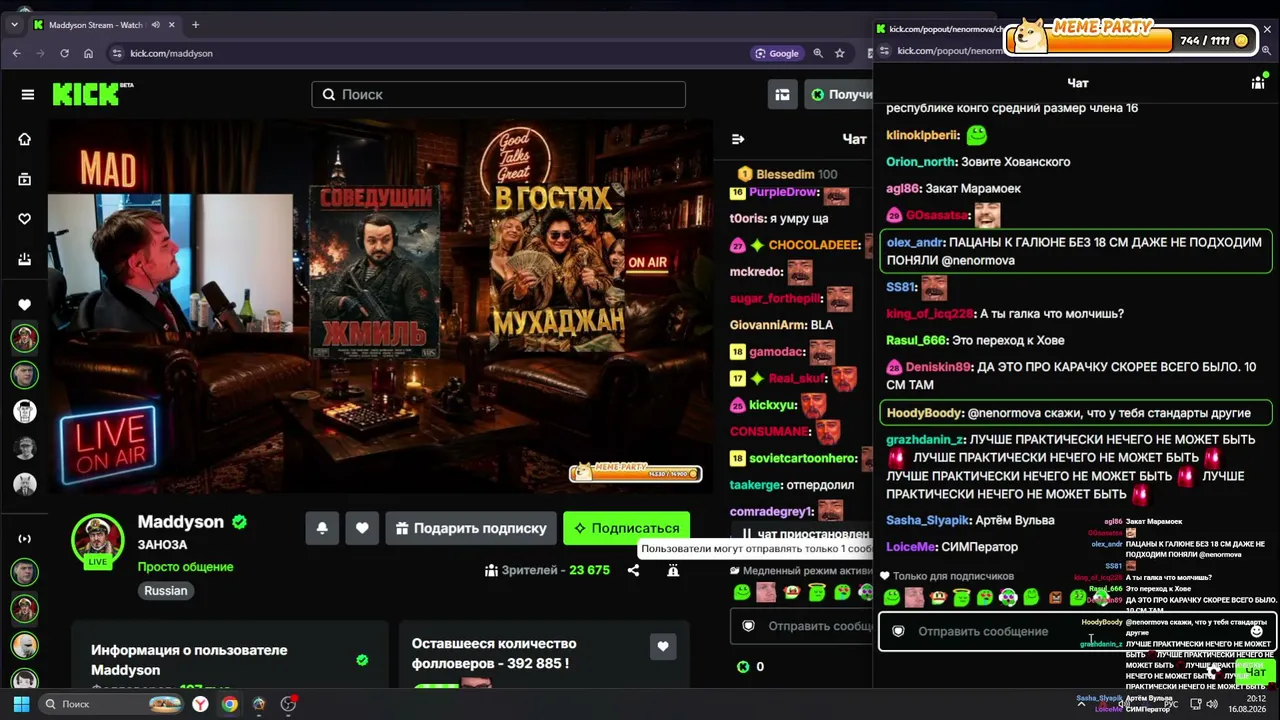
Task: Open Google Lens in address bar
Action: (777, 53)
